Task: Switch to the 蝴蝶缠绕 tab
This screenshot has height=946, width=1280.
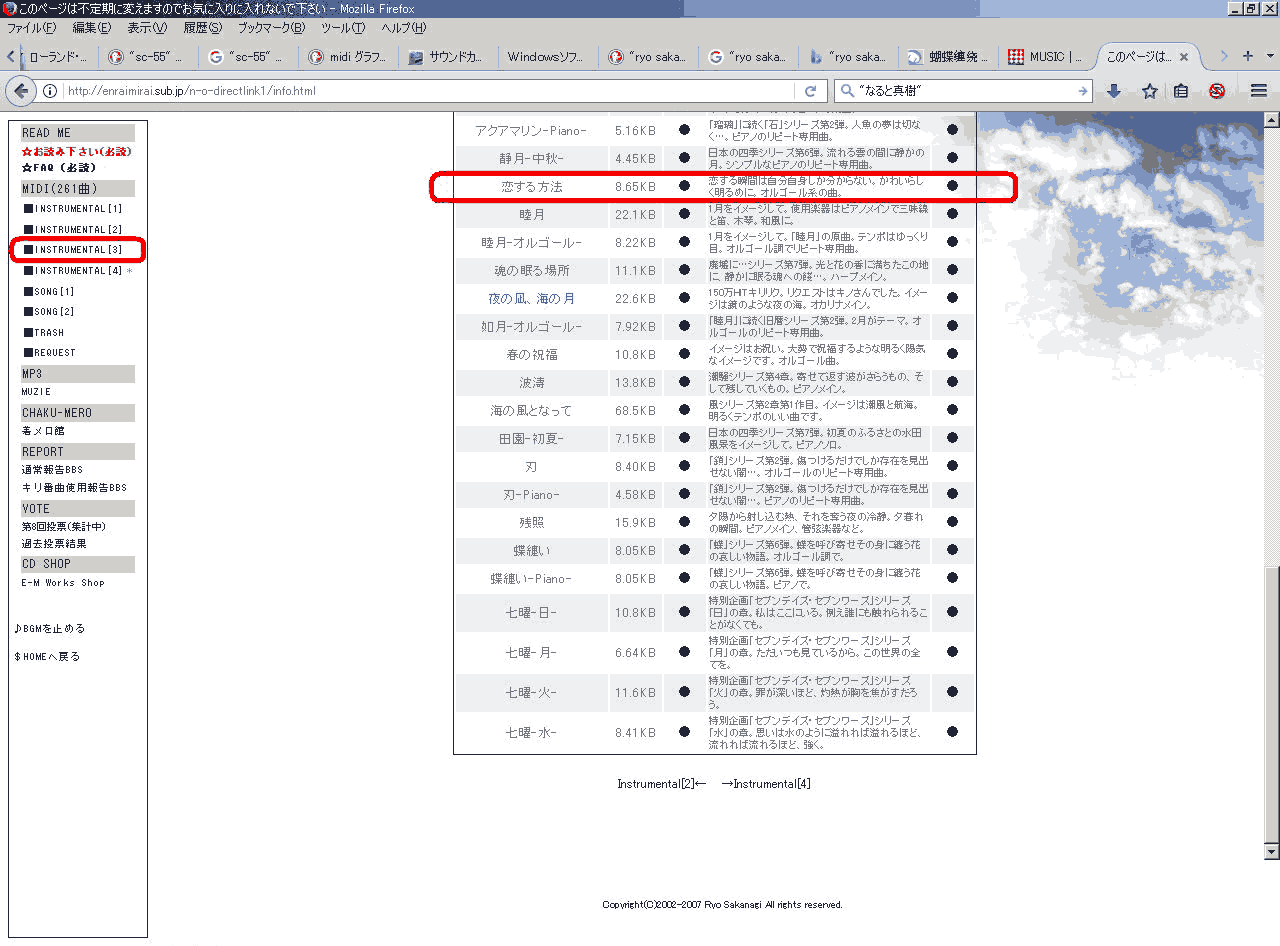Action: [947, 57]
